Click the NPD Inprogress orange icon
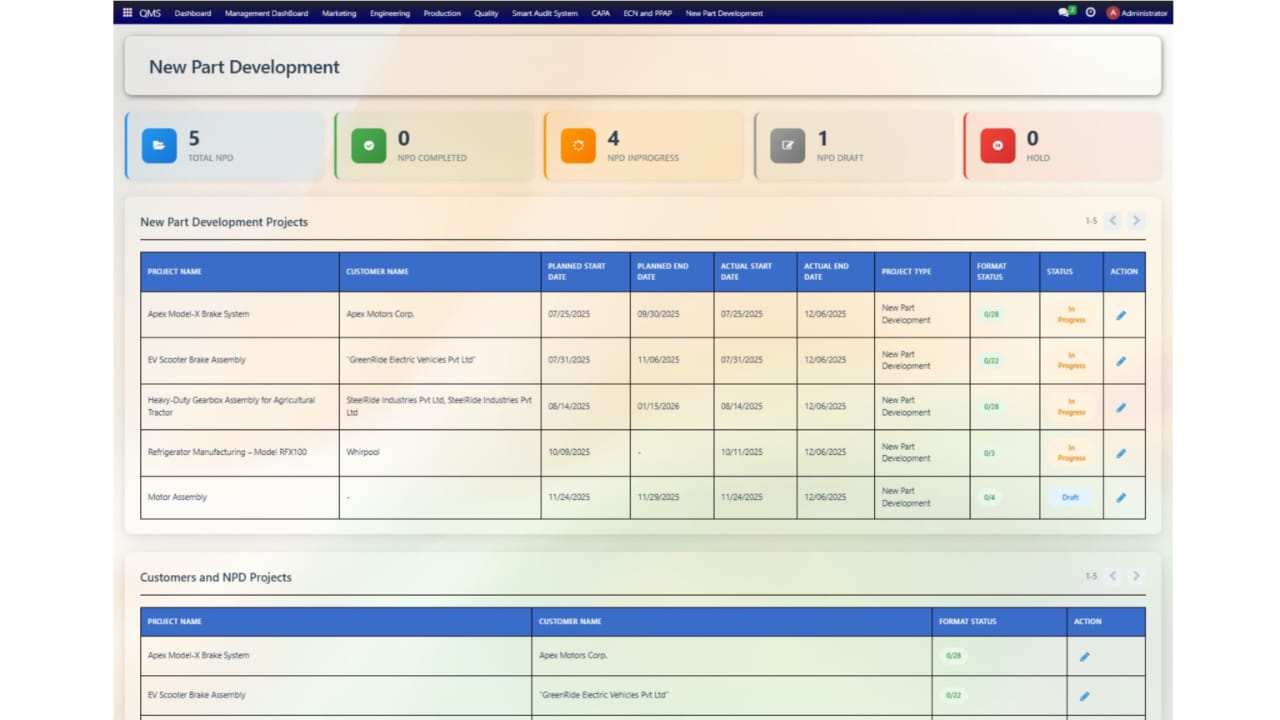This screenshot has width=1280, height=720. [x=578, y=146]
